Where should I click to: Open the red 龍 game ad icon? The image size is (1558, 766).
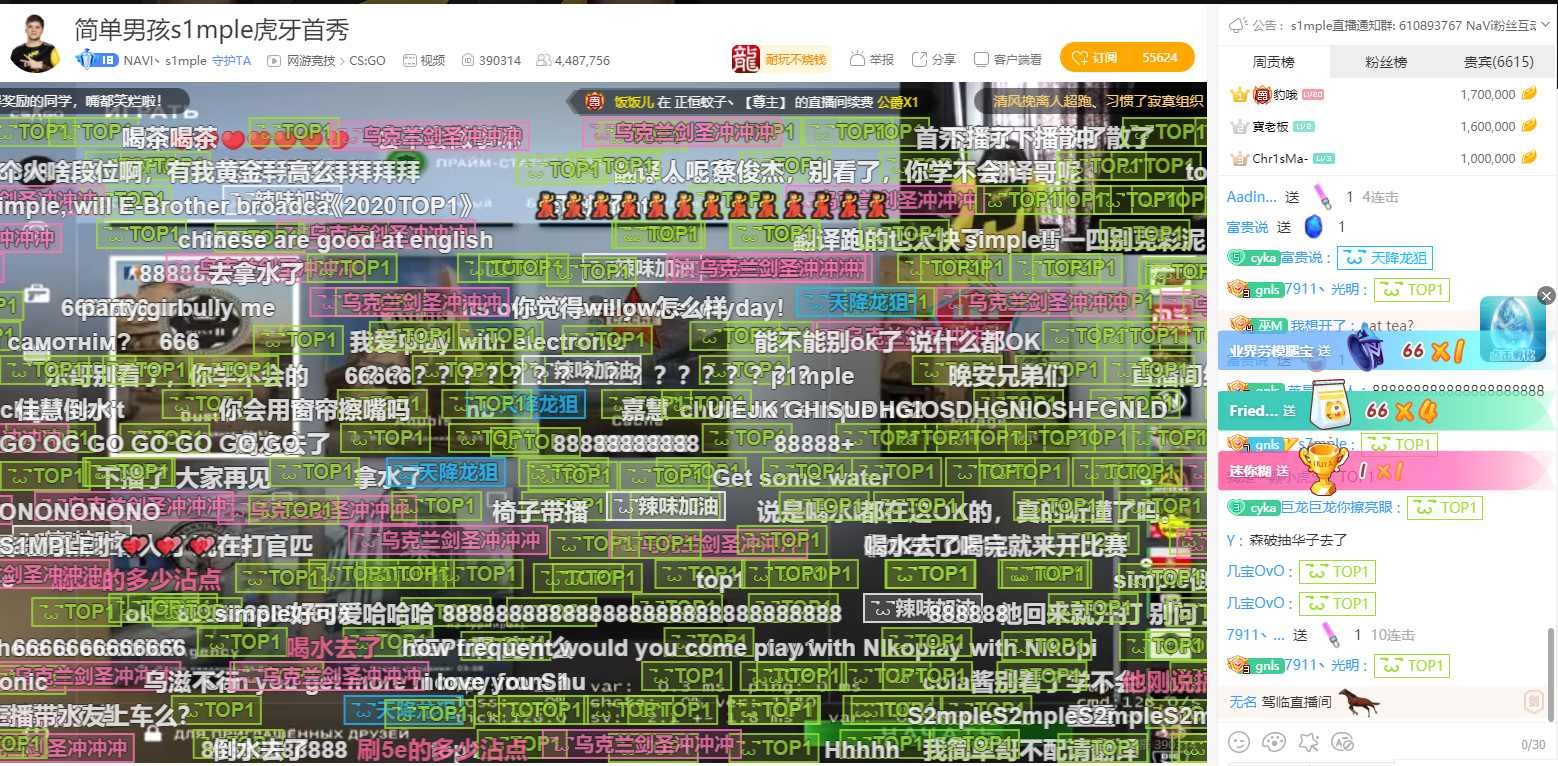pyautogui.click(x=746, y=59)
